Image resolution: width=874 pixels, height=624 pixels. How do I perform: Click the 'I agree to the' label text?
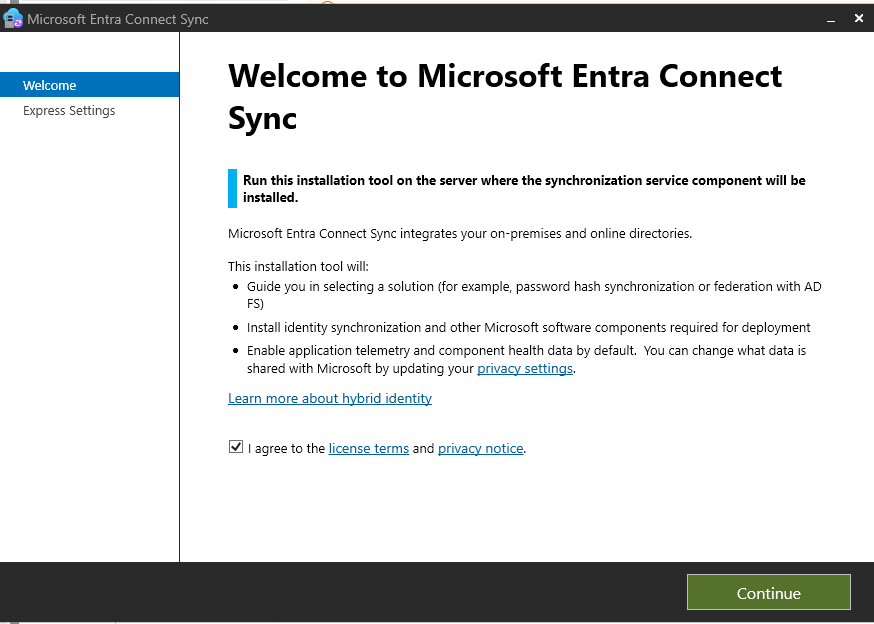pos(287,448)
